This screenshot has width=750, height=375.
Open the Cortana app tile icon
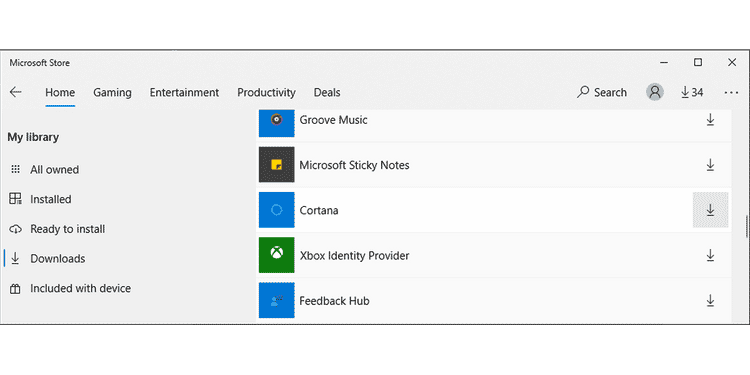276,210
